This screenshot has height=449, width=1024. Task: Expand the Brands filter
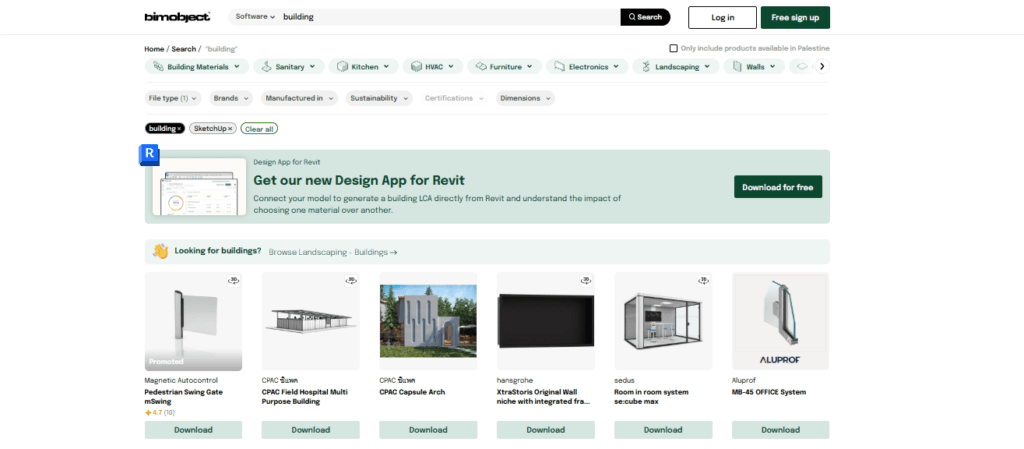(231, 98)
